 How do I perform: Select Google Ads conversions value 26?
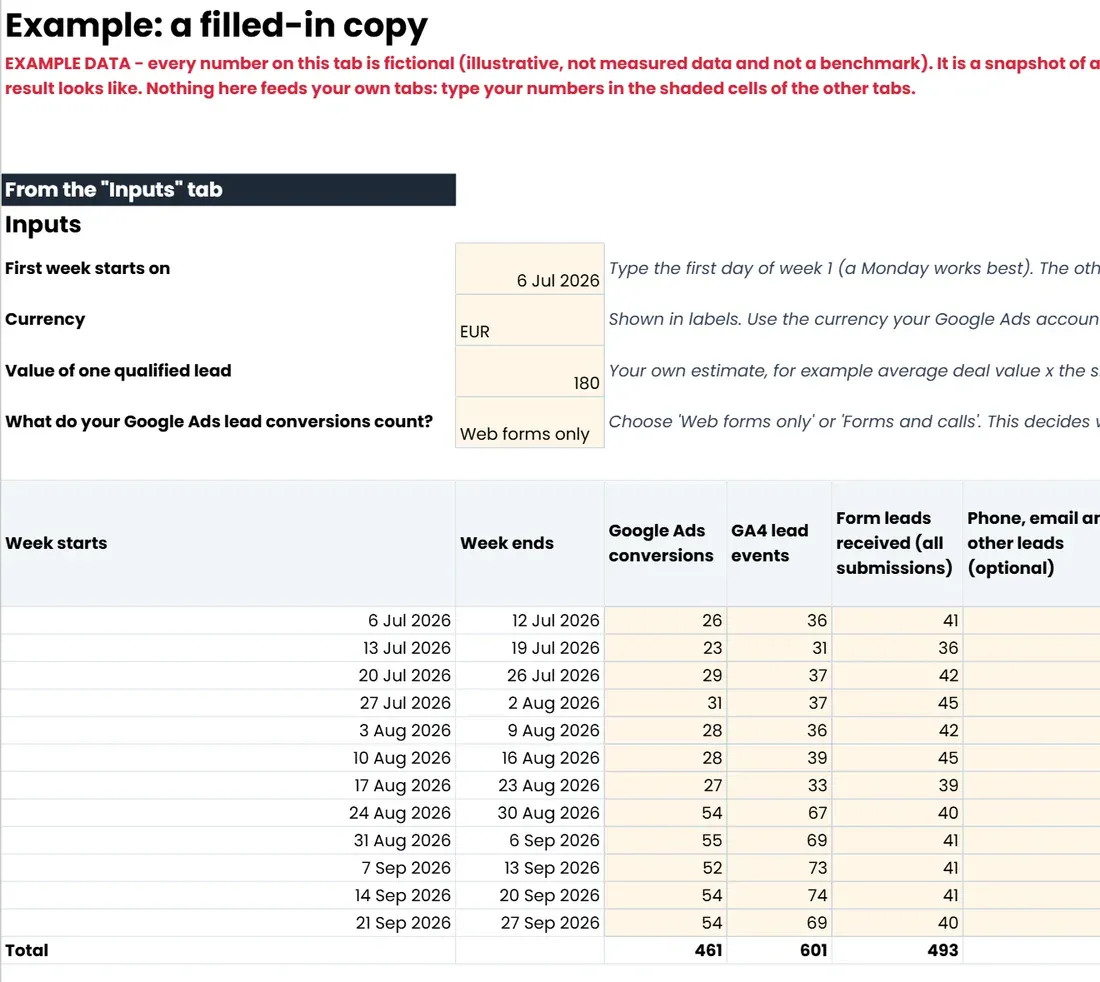coord(665,621)
